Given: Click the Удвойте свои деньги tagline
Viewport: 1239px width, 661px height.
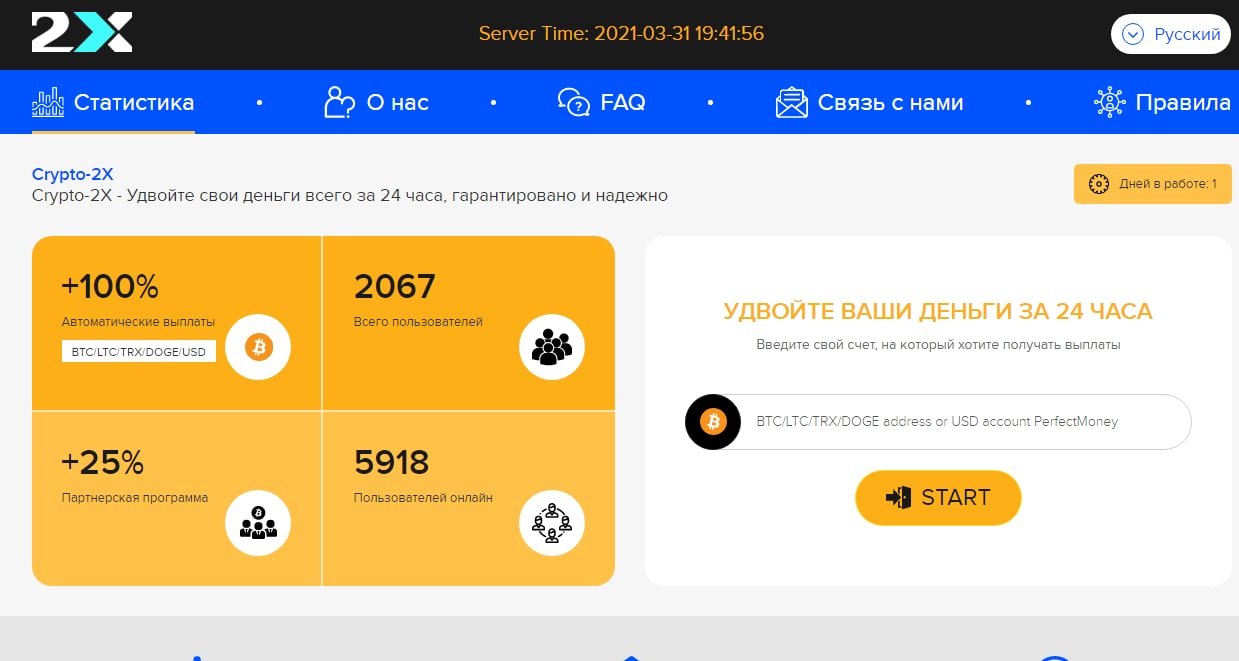Looking at the screenshot, I should coord(350,196).
